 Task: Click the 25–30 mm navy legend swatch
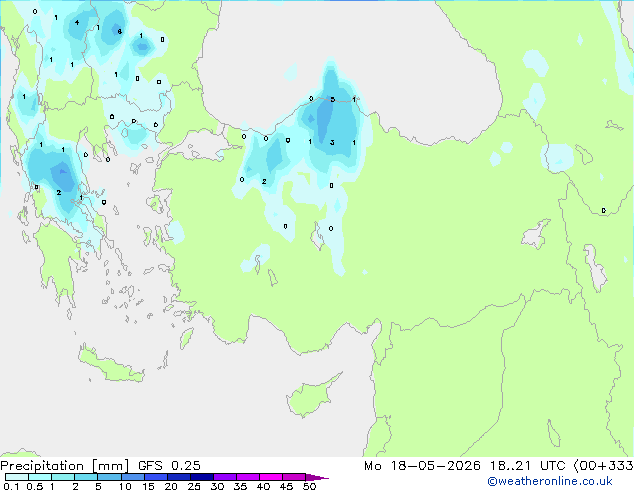click(x=201, y=477)
